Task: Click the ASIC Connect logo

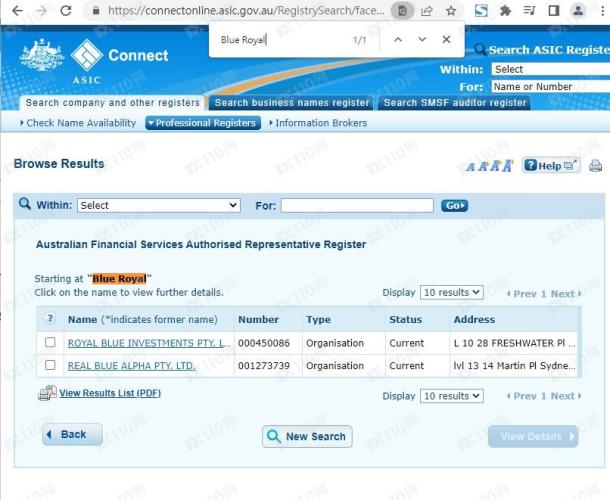Action: 119,61
